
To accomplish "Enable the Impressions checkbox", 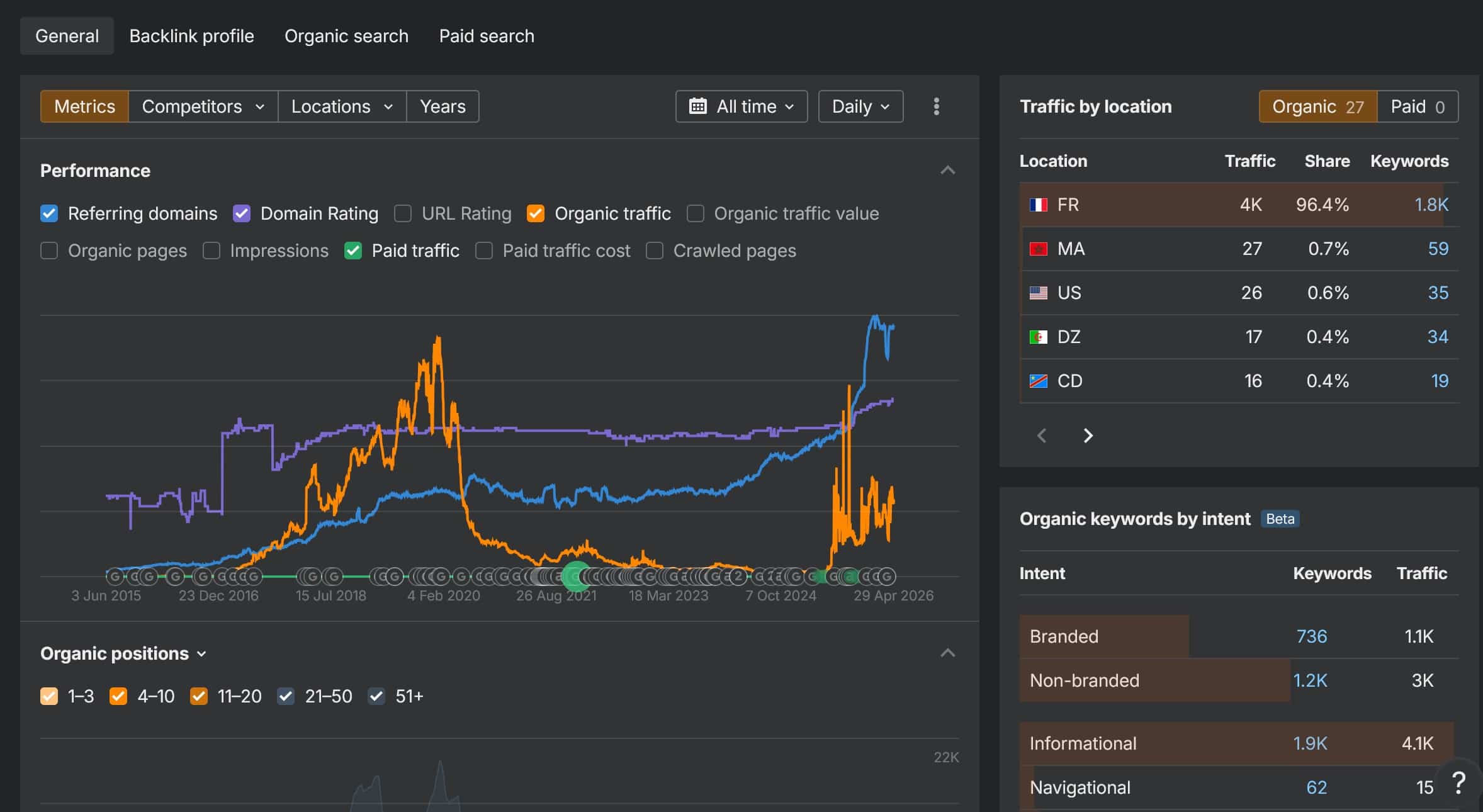I will tap(211, 251).
